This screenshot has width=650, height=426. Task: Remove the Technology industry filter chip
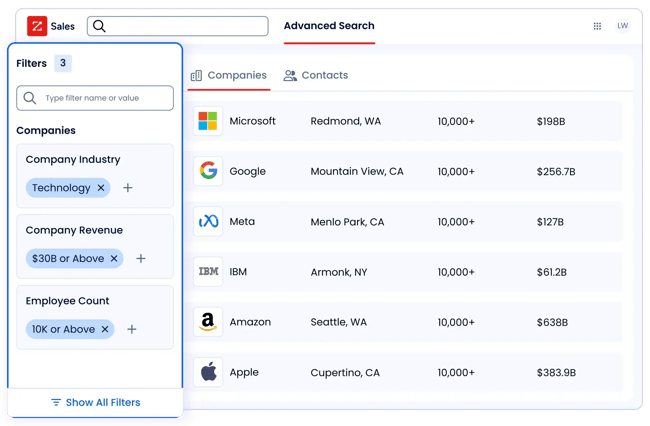(101, 188)
